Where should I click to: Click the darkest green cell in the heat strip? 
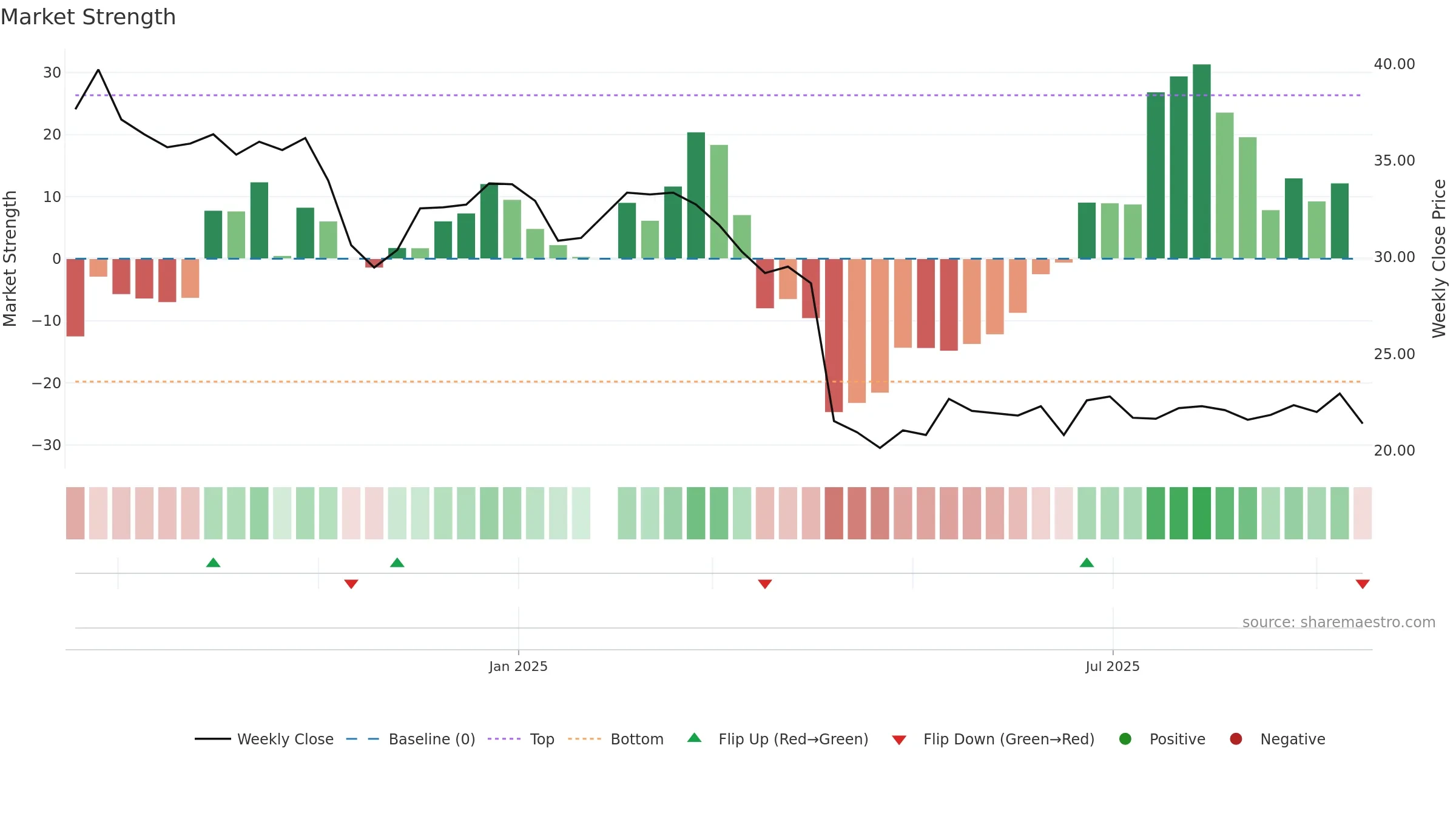1201,513
